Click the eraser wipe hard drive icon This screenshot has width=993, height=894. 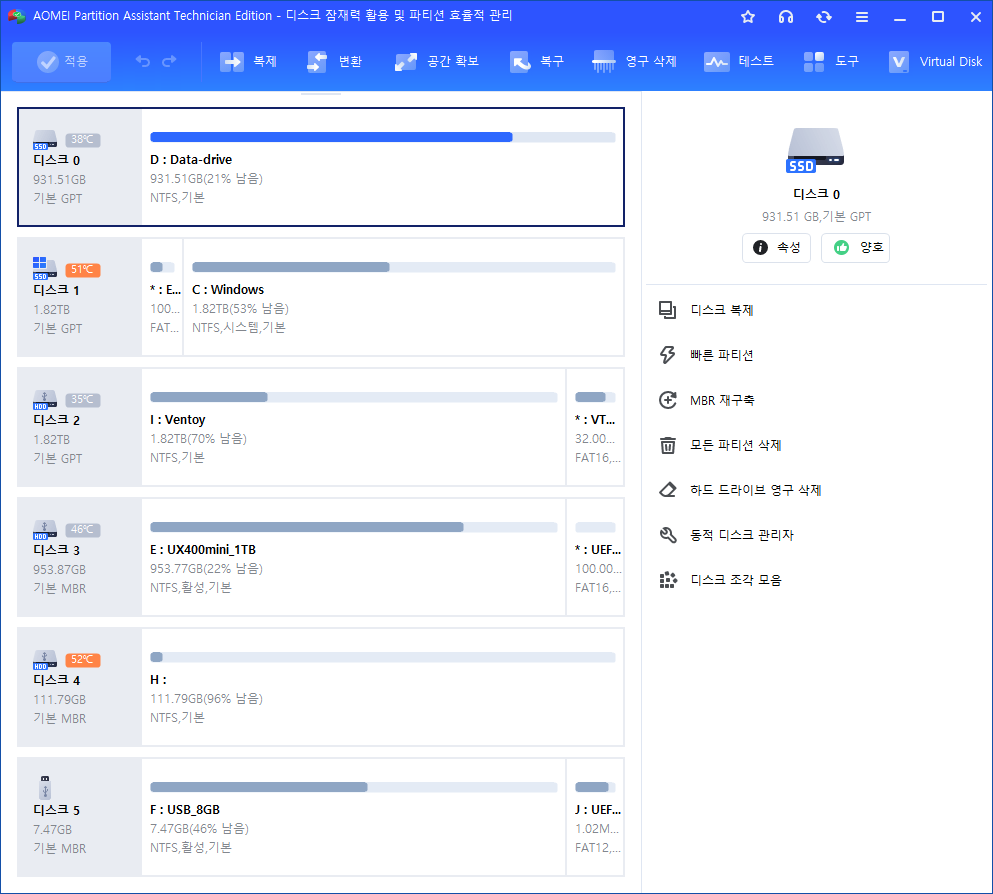click(667, 490)
